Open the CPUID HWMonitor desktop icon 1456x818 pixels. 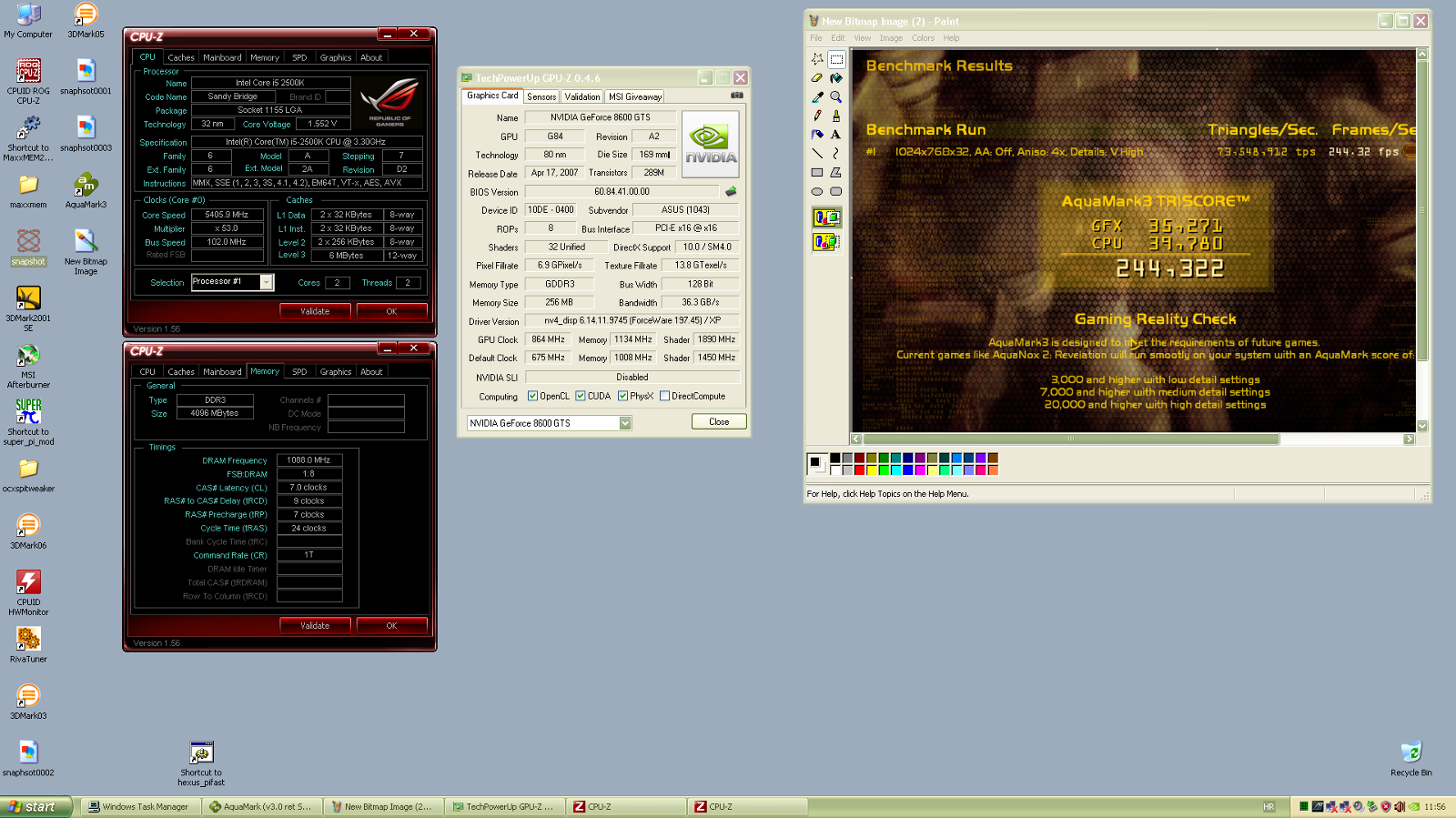[x=28, y=593]
